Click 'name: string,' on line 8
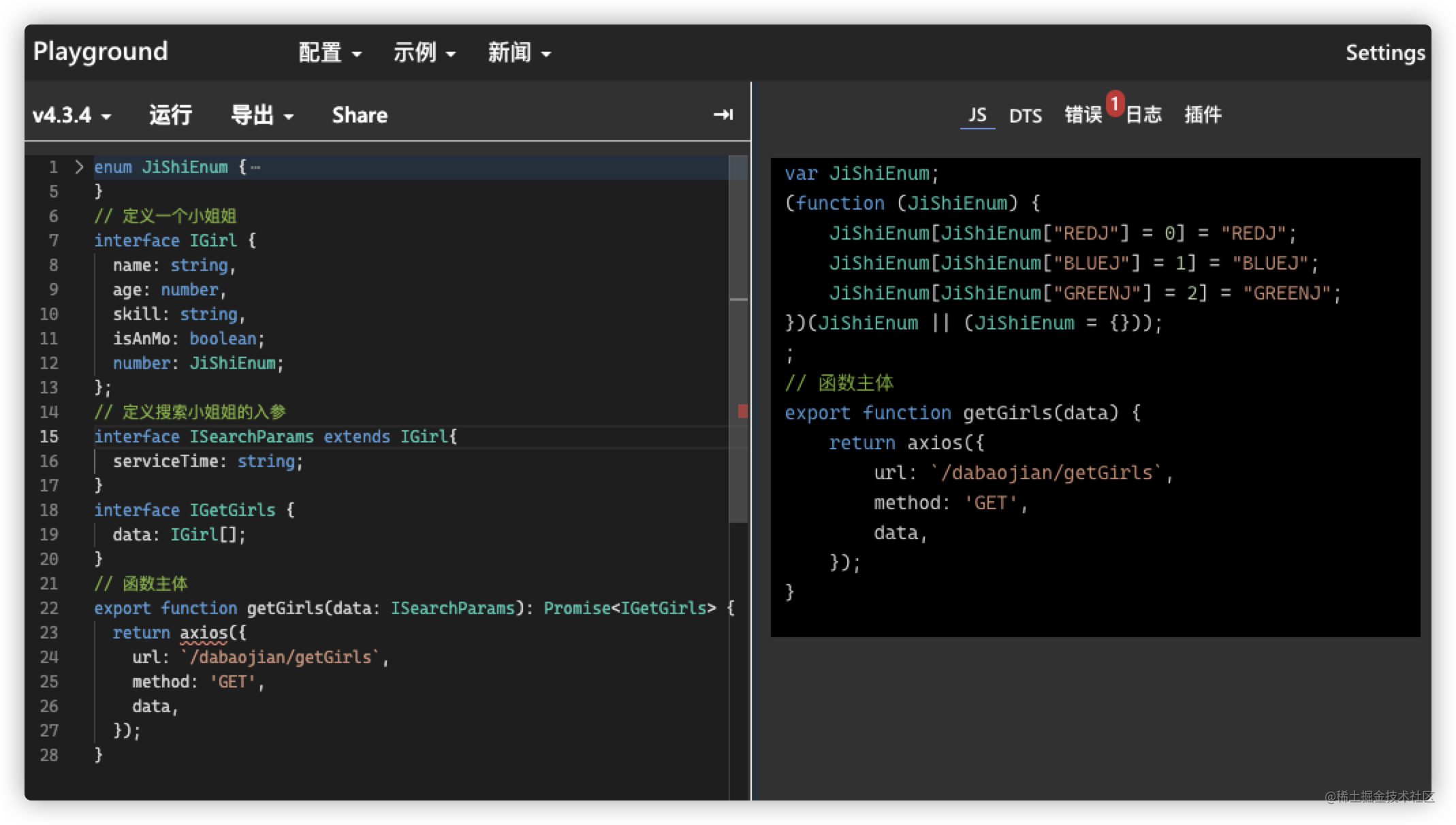Viewport: 1456px width, 825px height. pyautogui.click(x=174, y=265)
